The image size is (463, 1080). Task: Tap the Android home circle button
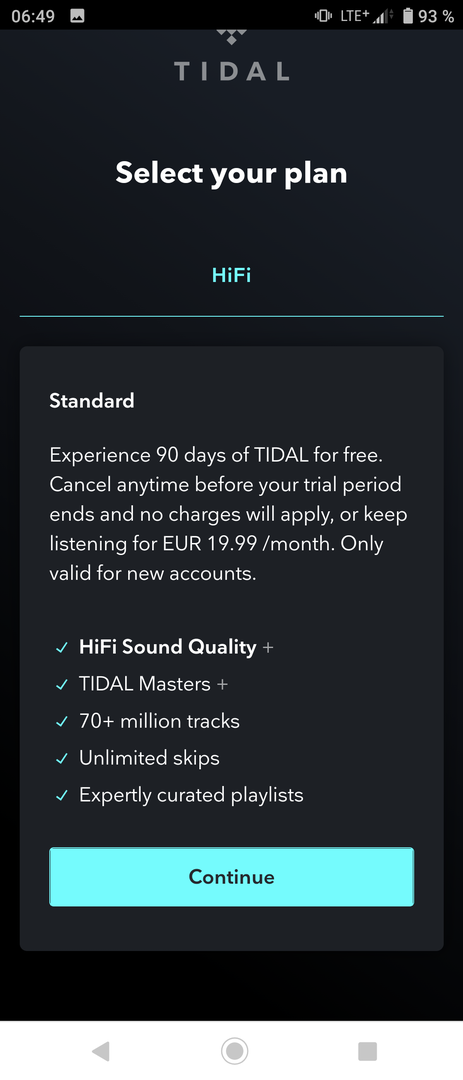tap(234, 1051)
